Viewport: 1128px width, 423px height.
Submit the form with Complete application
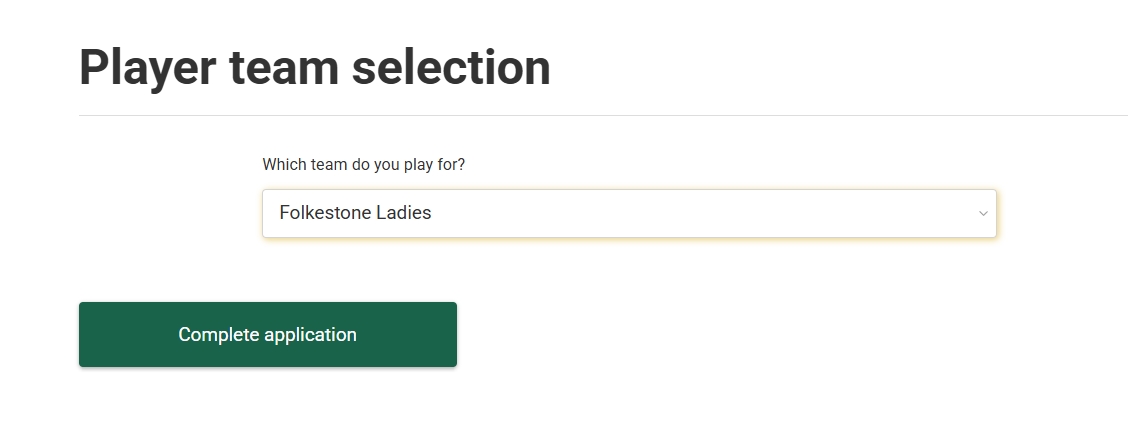coord(268,334)
